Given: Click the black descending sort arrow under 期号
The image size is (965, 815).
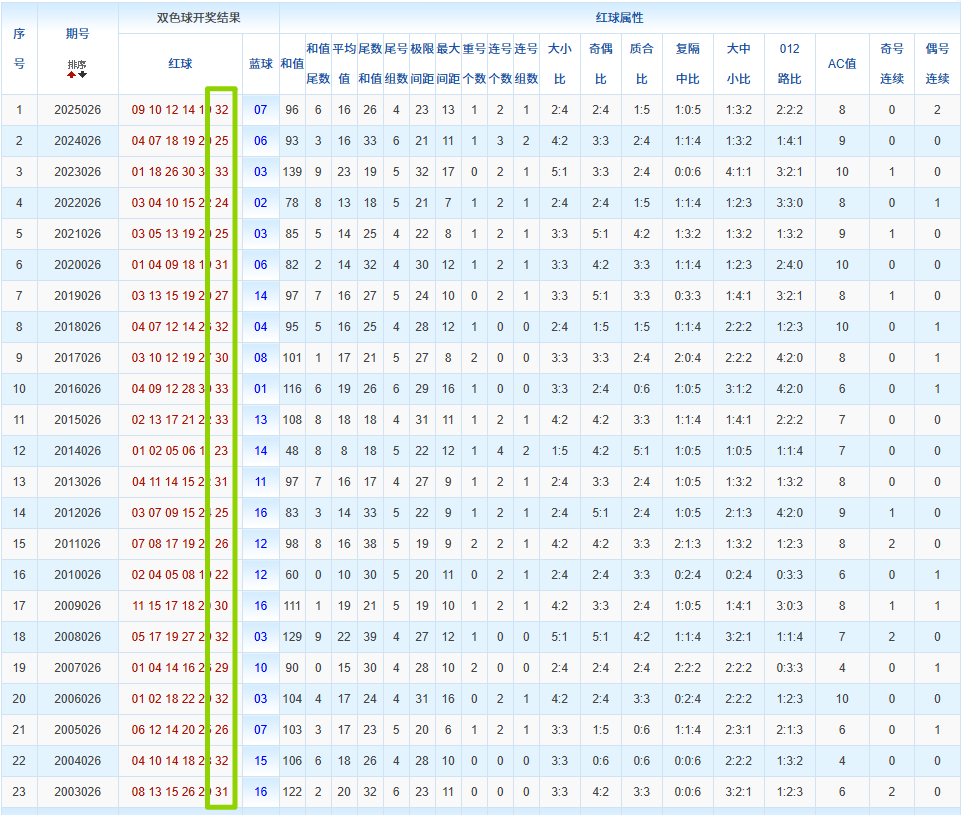Looking at the screenshot, I should pyautogui.click(x=83, y=74).
